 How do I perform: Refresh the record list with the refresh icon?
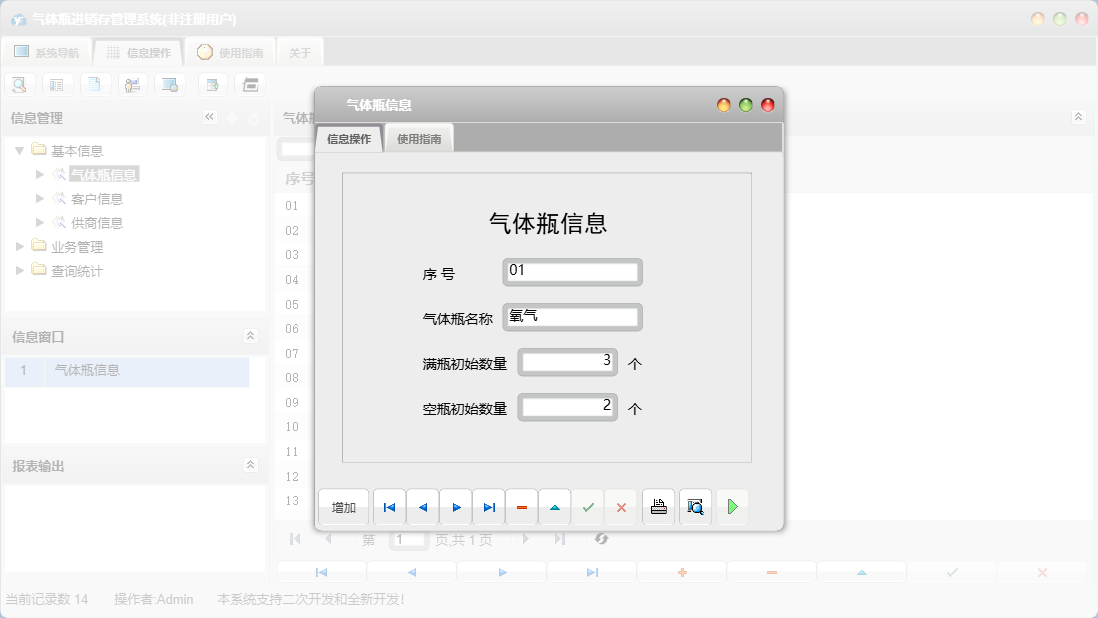pyautogui.click(x=601, y=539)
